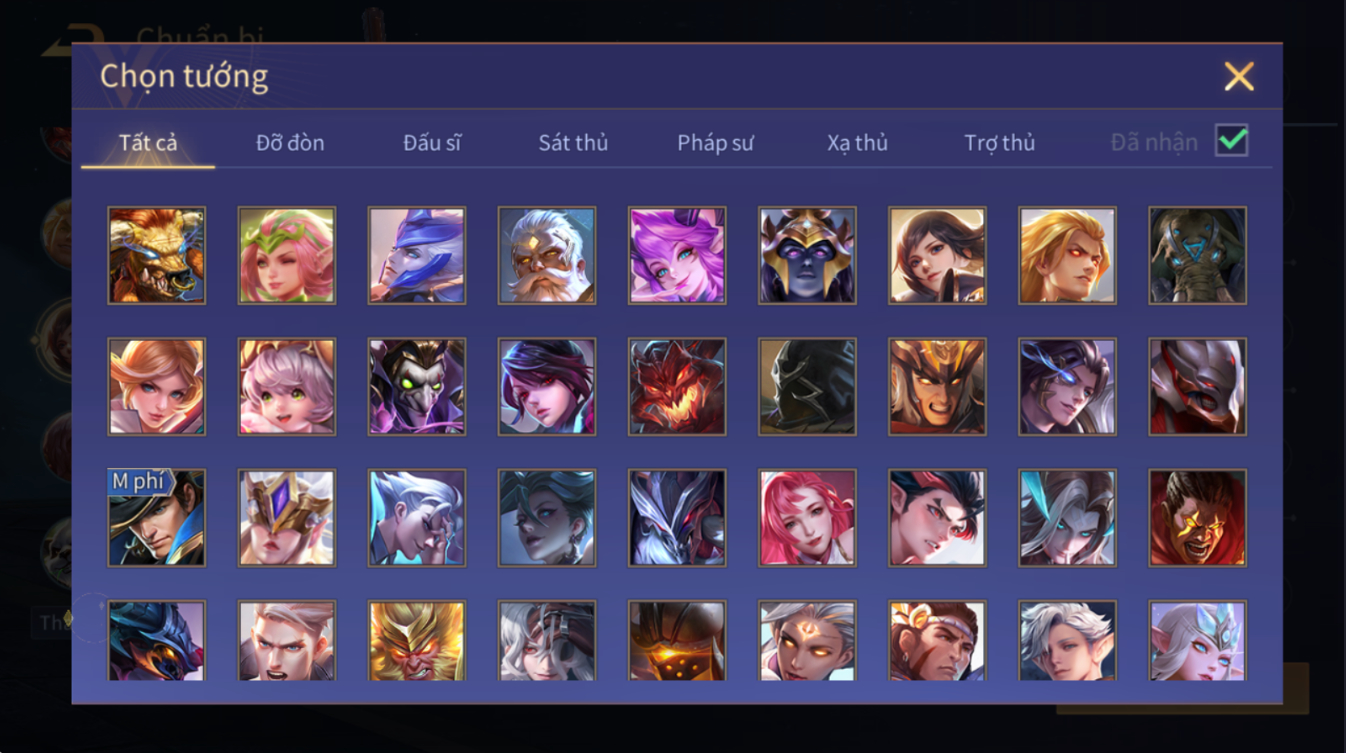
Task: Open the Đấu sĩ tab
Action: pyautogui.click(x=432, y=143)
